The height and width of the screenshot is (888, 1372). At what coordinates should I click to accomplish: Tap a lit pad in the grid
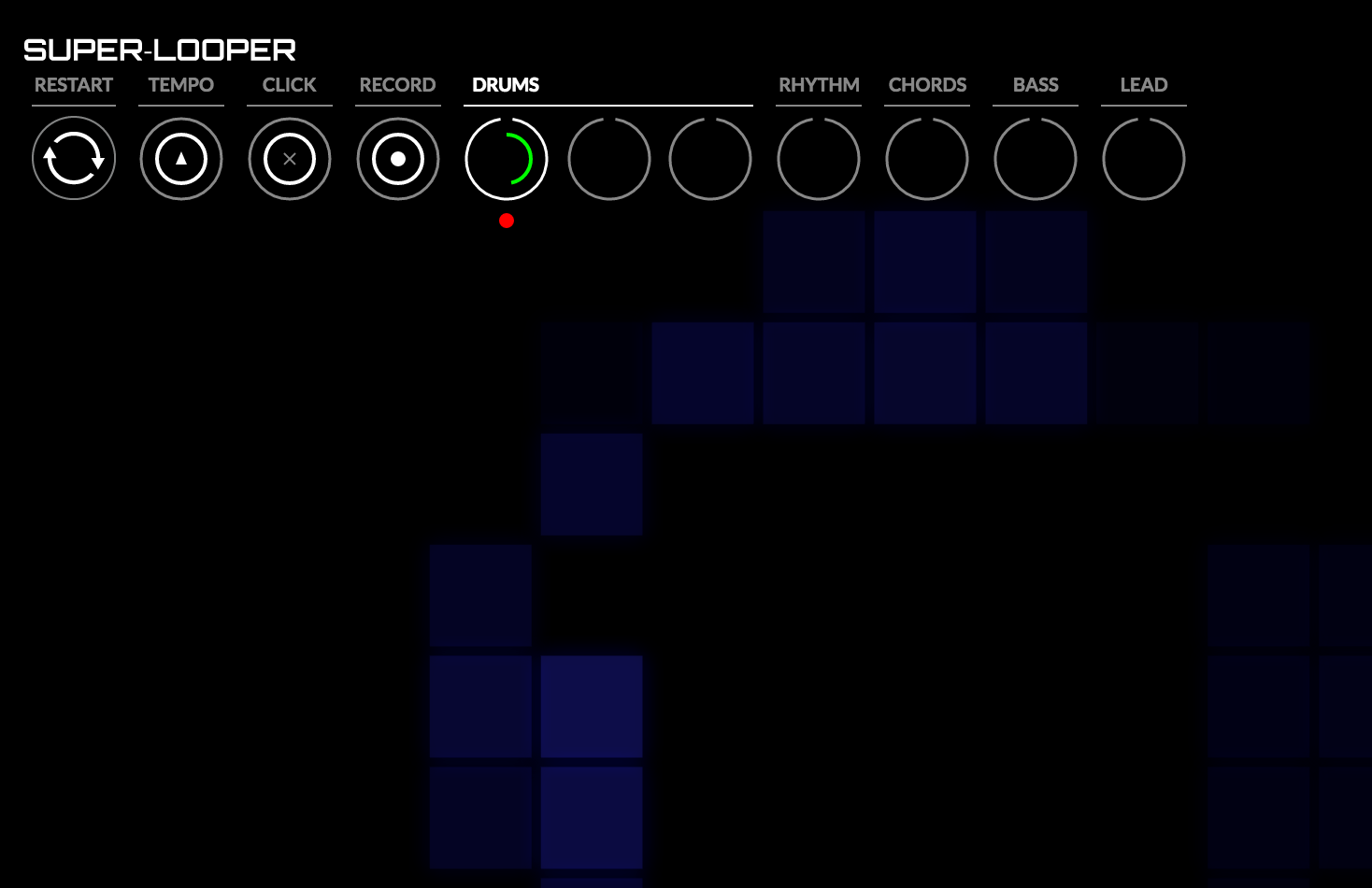(x=592, y=707)
